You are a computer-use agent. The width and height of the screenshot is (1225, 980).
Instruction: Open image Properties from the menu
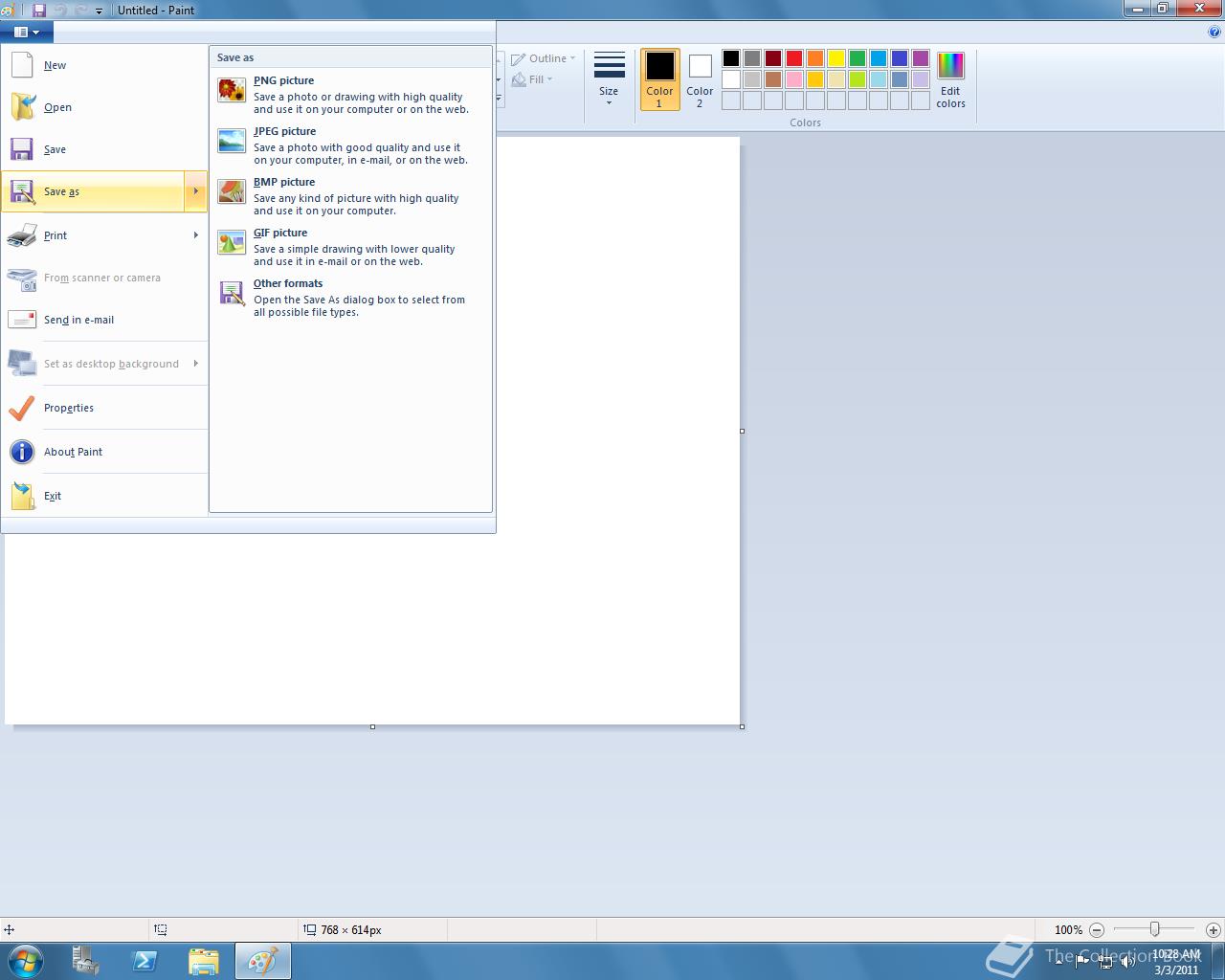tap(104, 408)
